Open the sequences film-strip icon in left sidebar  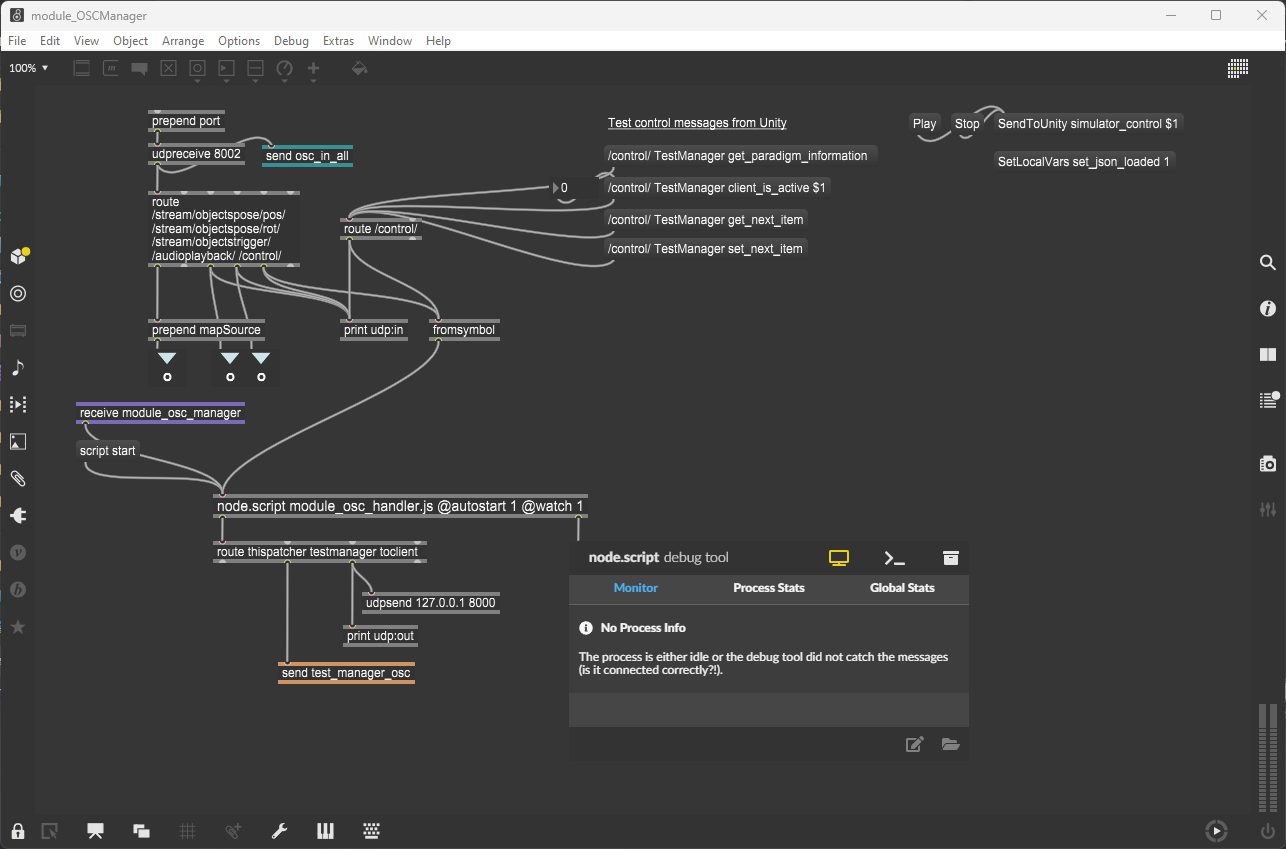[x=18, y=404]
